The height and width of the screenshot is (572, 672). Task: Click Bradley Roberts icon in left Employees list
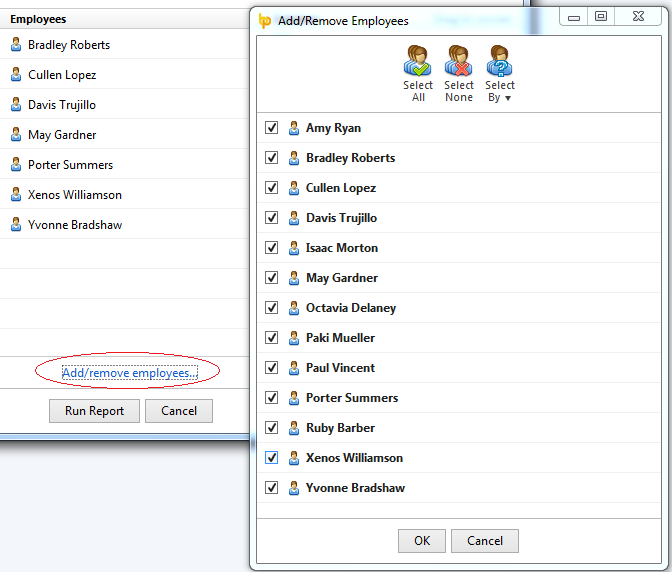(x=16, y=44)
